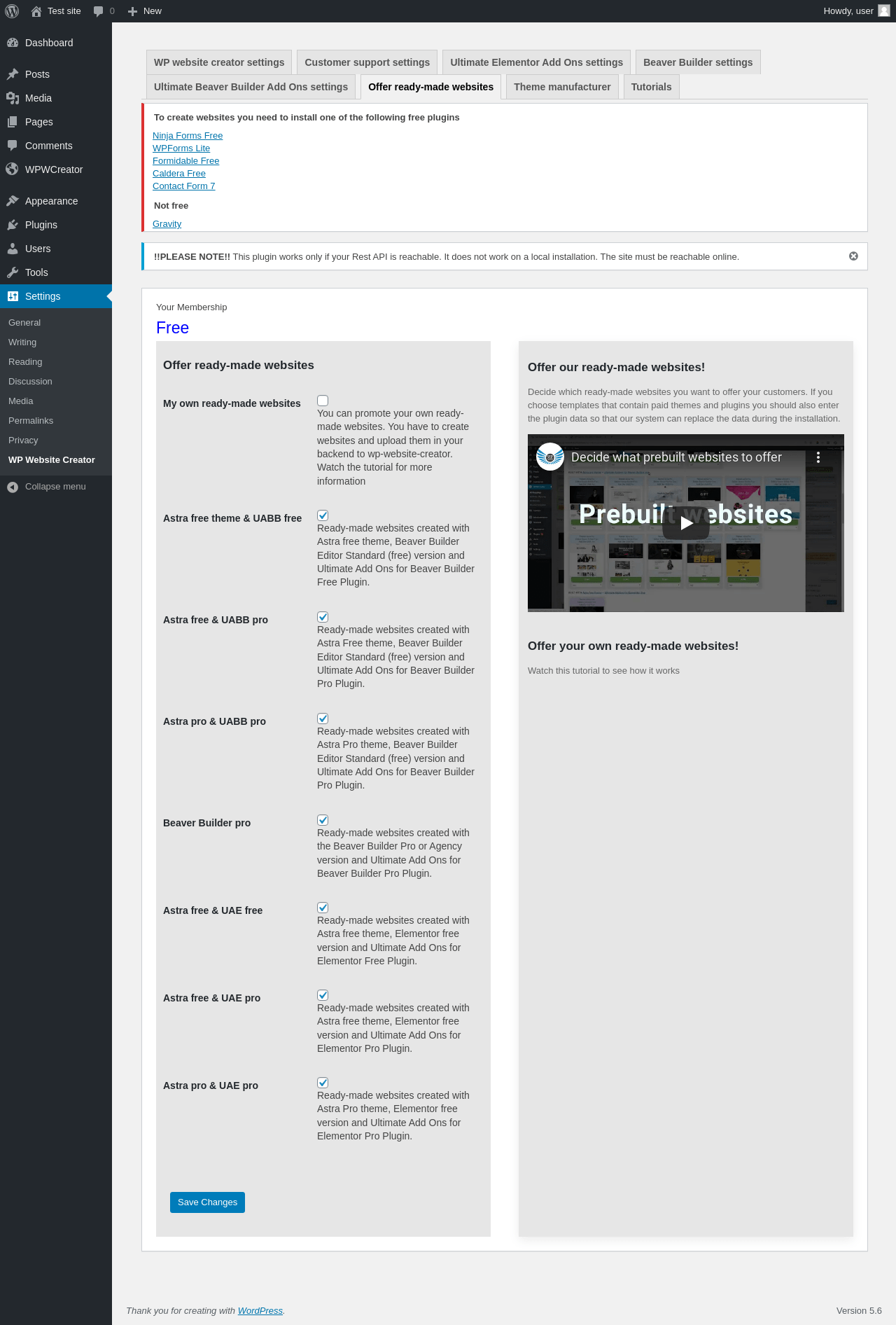896x1325 pixels.
Task: Click the video title text
Action: (x=676, y=457)
